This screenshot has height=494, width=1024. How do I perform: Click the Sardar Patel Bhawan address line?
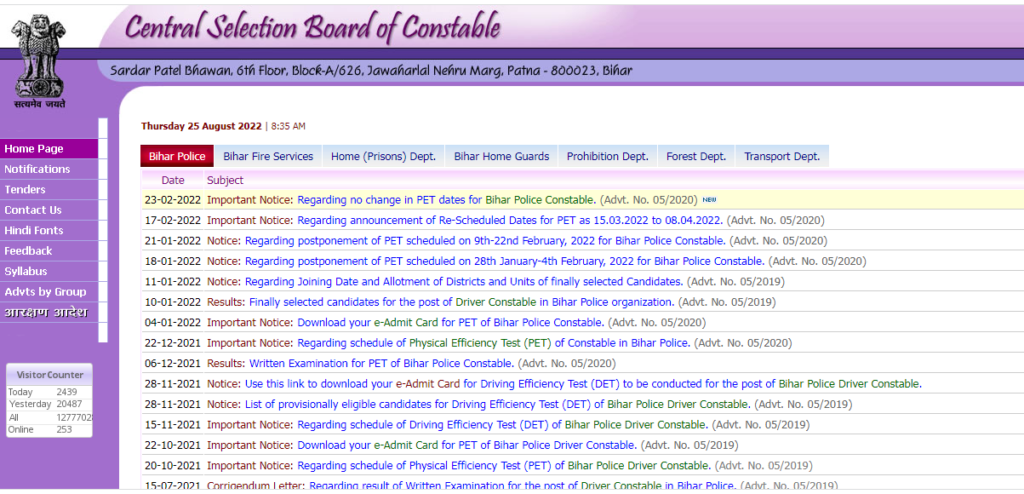tap(371, 71)
